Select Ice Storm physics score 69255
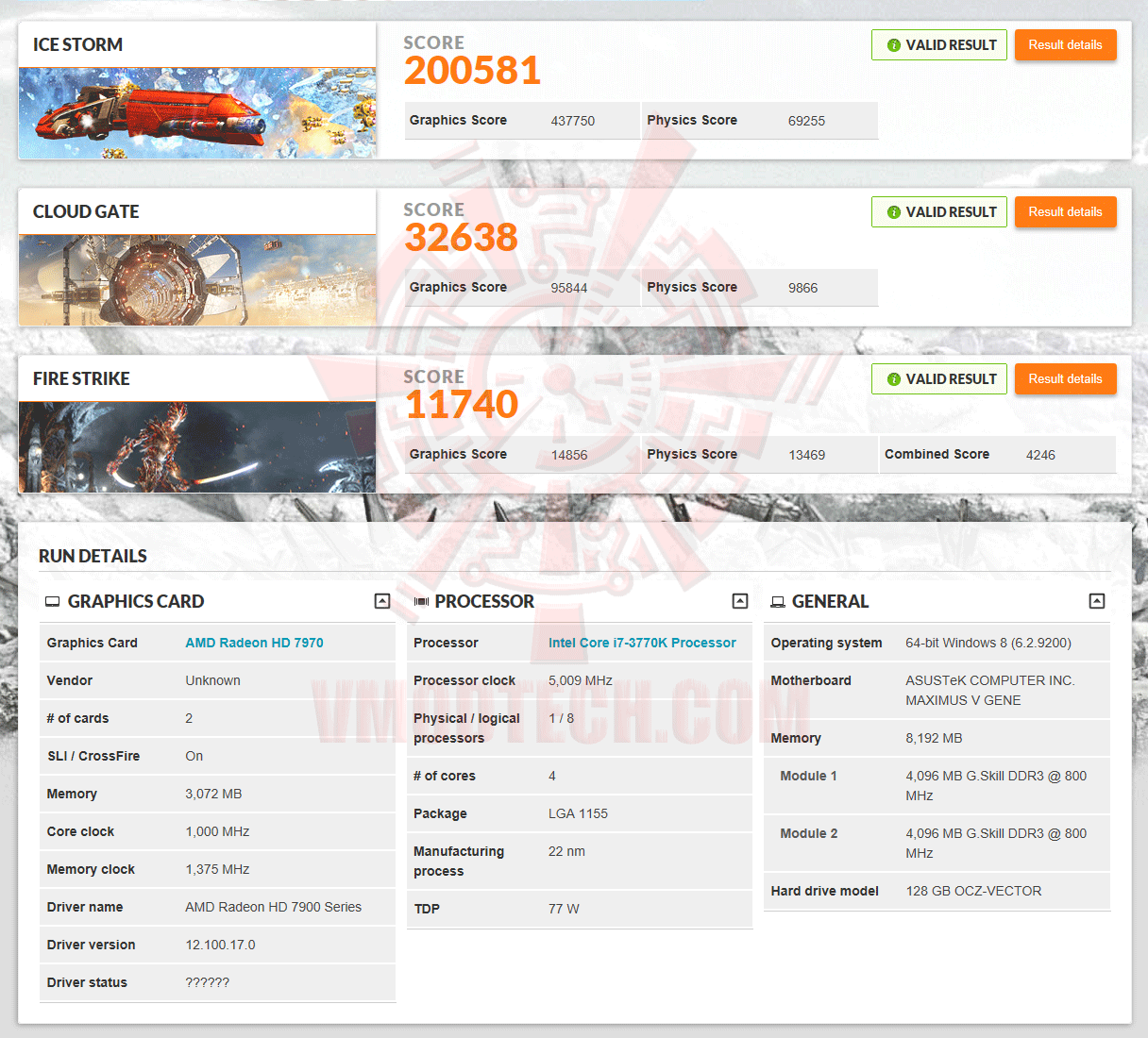Viewport: 1148px width, 1038px height. click(x=806, y=121)
